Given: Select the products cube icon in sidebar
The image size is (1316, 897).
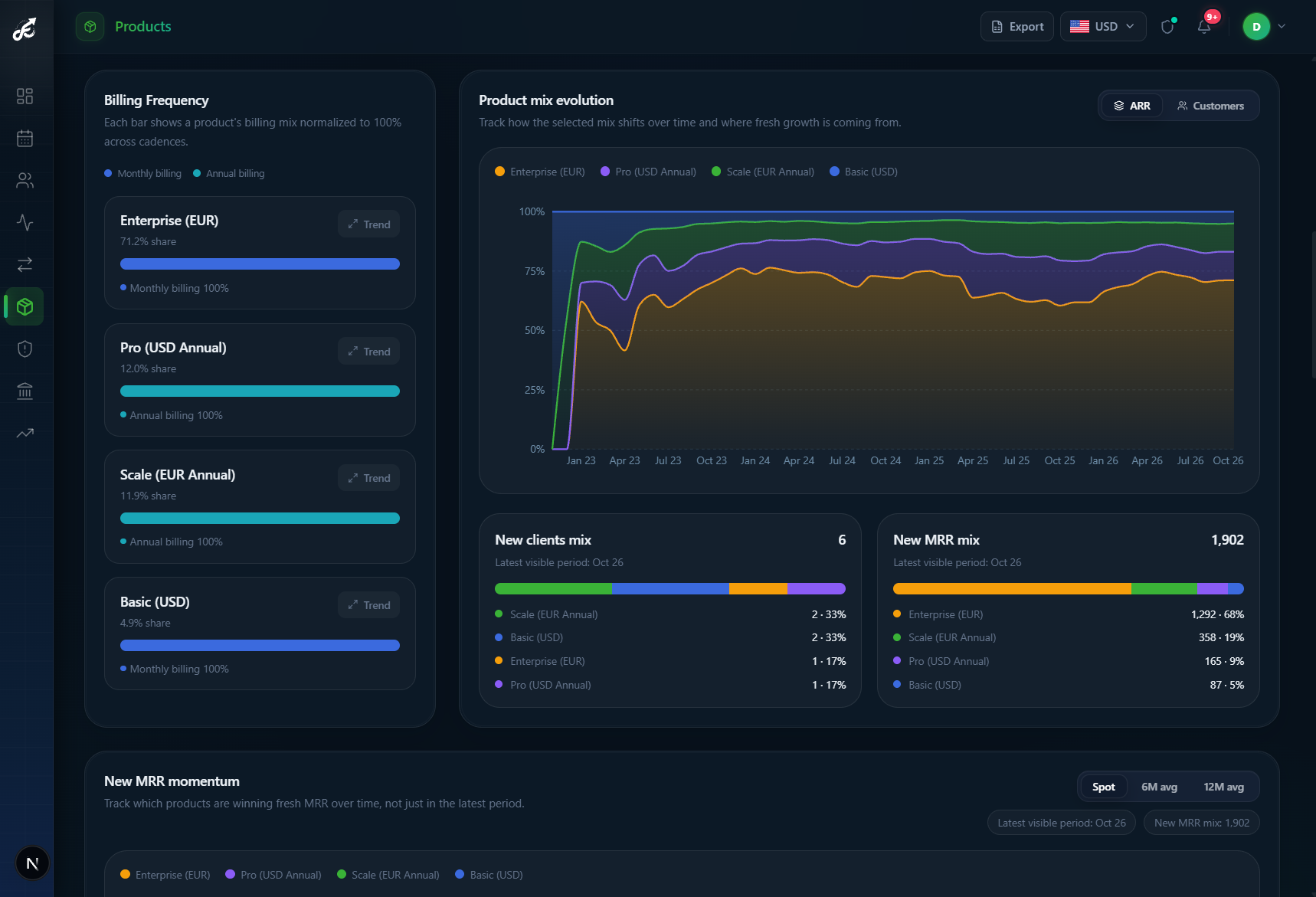Looking at the screenshot, I should point(25,306).
